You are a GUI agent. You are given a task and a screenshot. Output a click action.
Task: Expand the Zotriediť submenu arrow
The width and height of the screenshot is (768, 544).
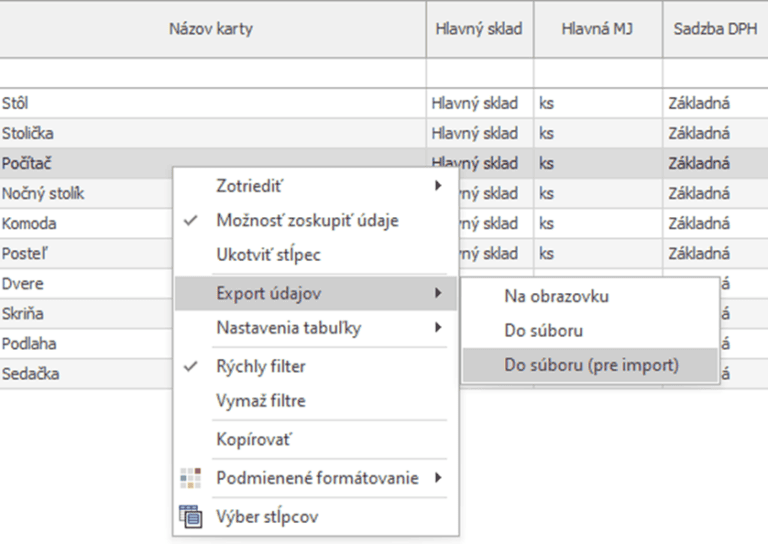pos(438,185)
